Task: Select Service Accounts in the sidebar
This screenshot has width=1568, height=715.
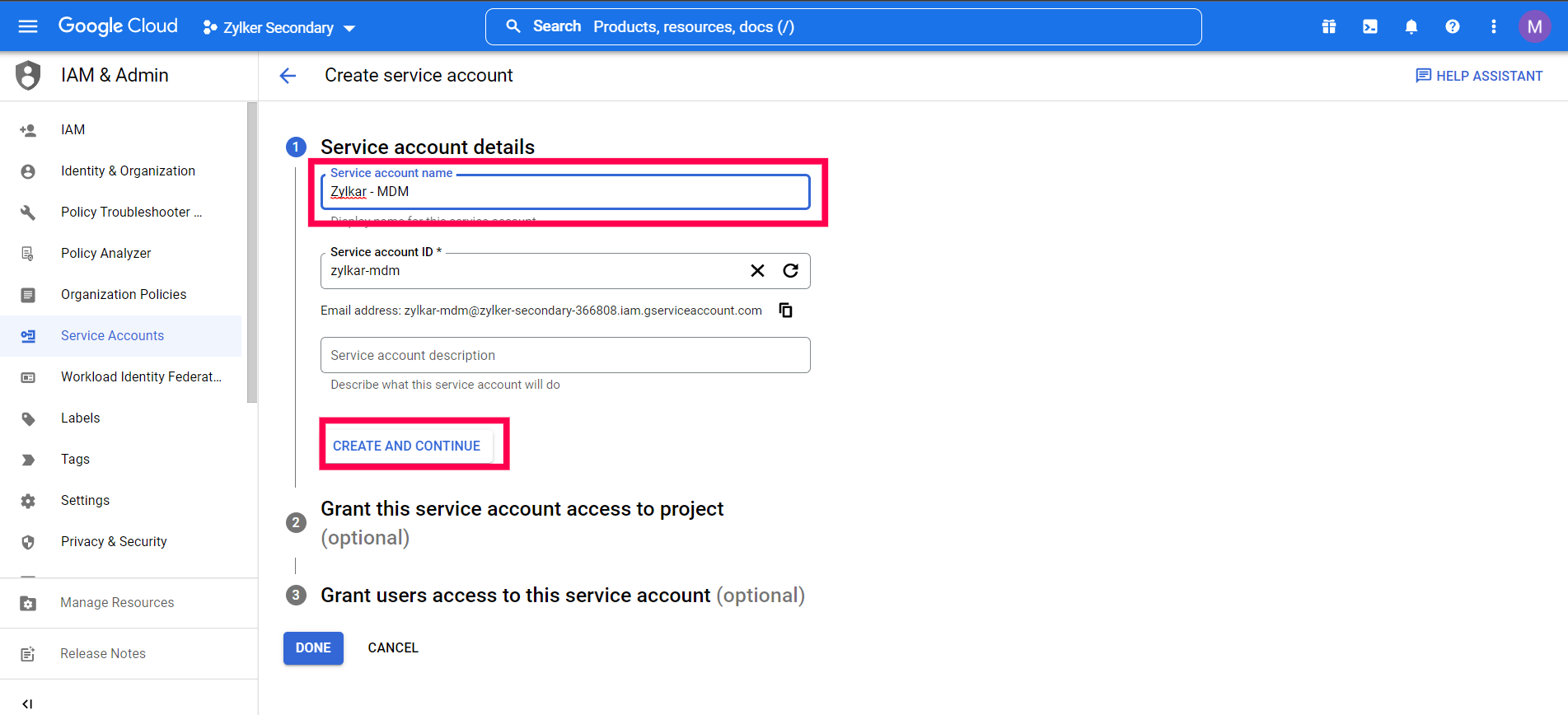Action: click(x=120, y=335)
